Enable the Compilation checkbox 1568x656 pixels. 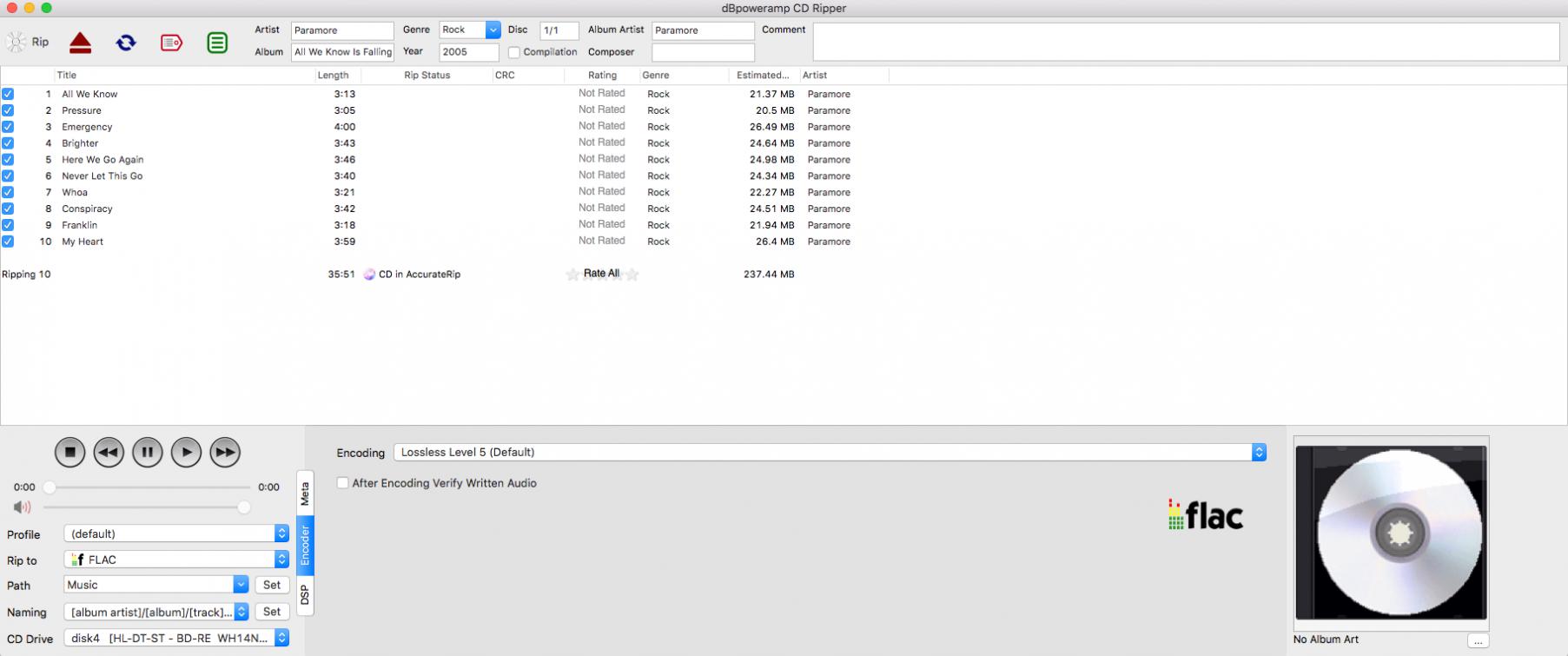pyautogui.click(x=514, y=52)
